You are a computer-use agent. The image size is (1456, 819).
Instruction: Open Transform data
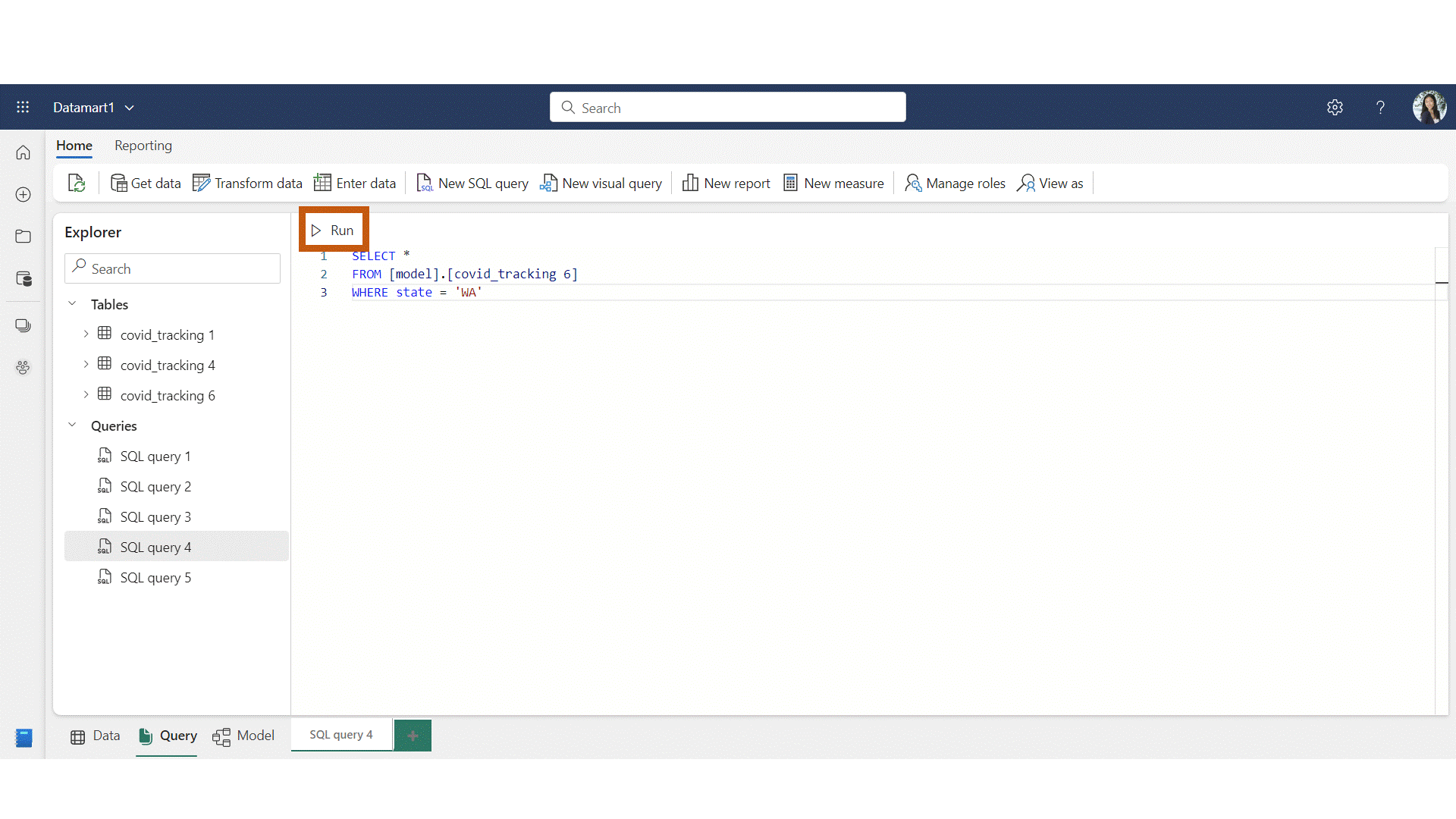pos(247,183)
